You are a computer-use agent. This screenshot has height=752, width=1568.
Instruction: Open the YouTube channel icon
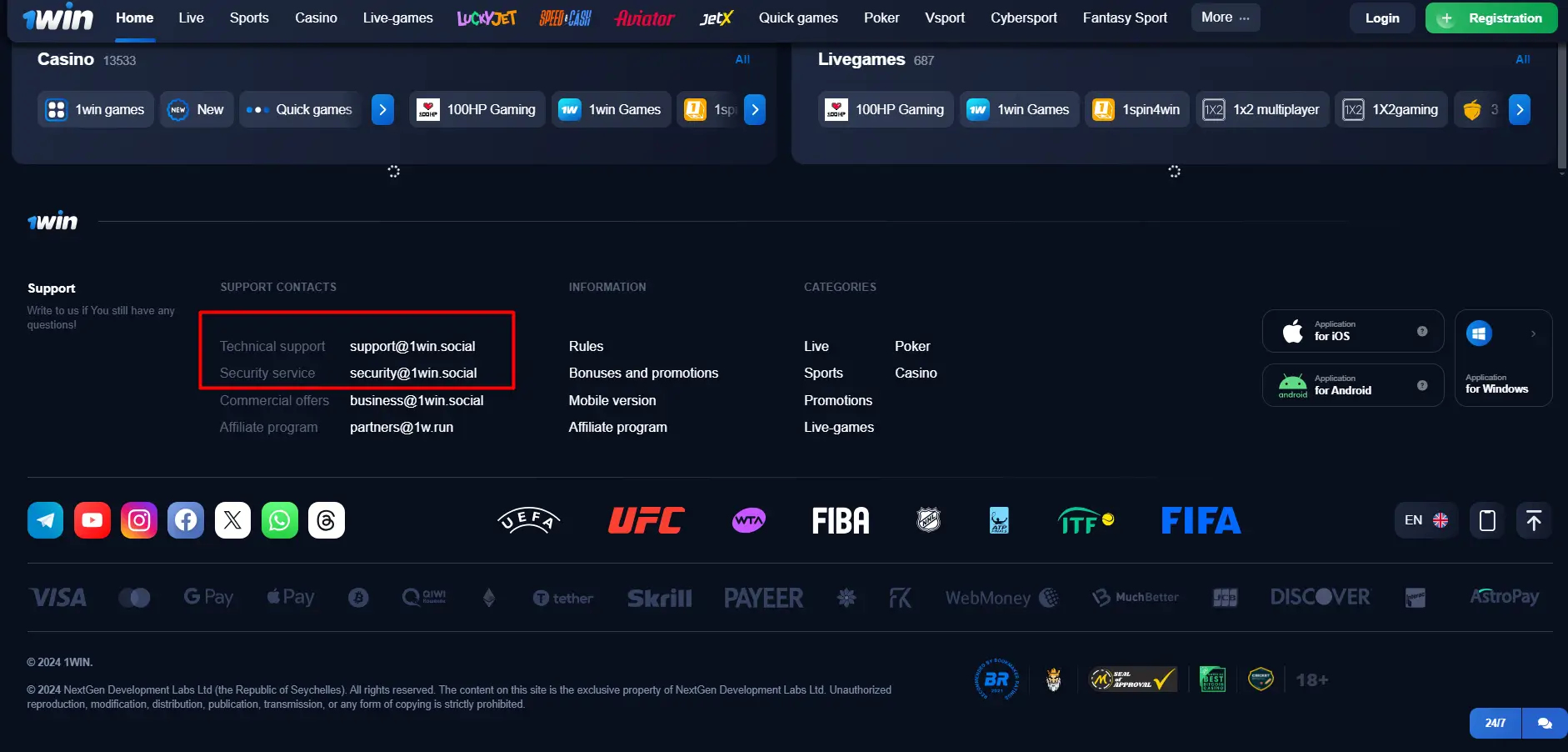(92, 520)
